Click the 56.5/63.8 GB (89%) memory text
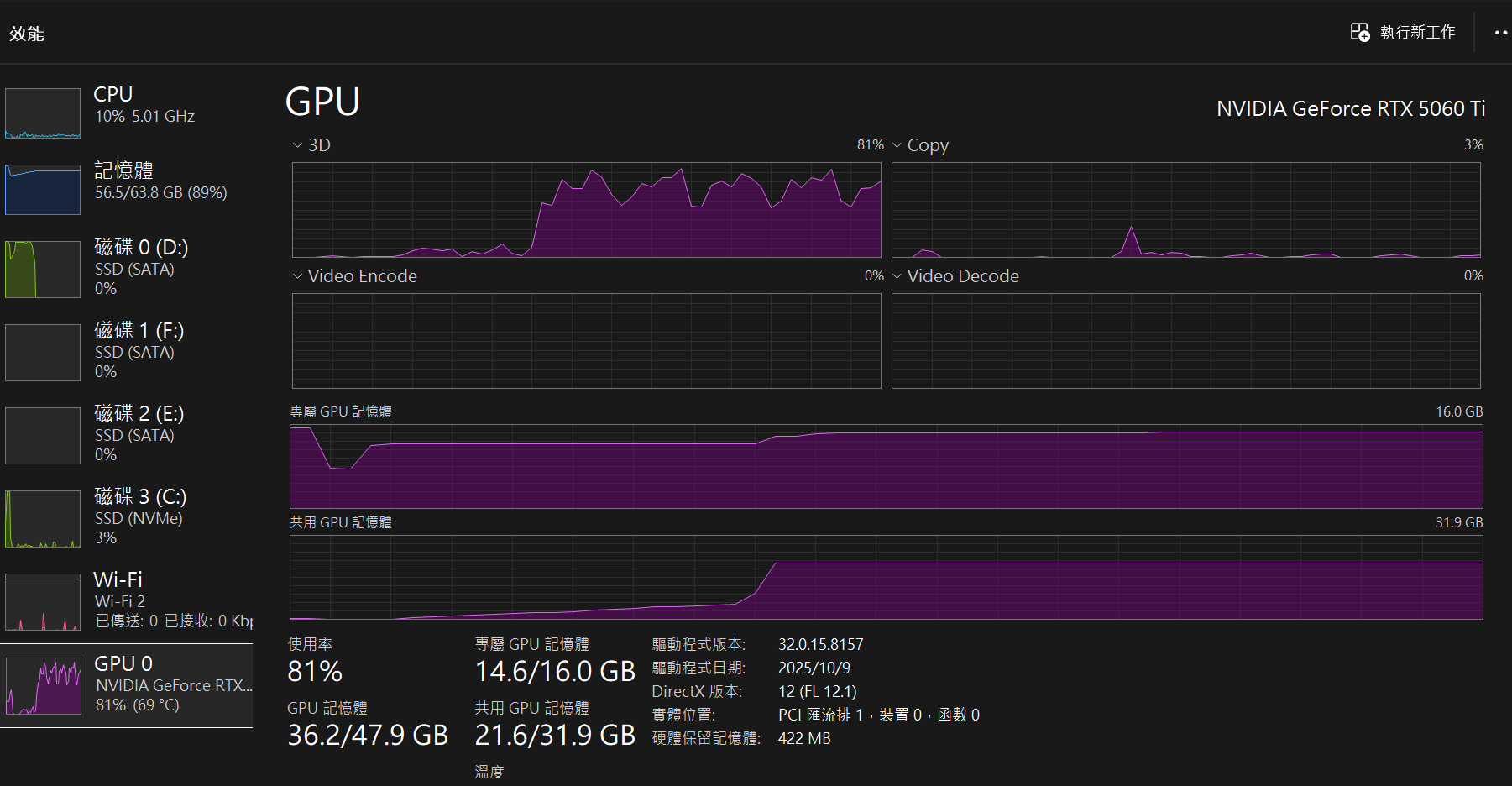The width and height of the screenshot is (1512, 786). pyautogui.click(x=161, y=193)
